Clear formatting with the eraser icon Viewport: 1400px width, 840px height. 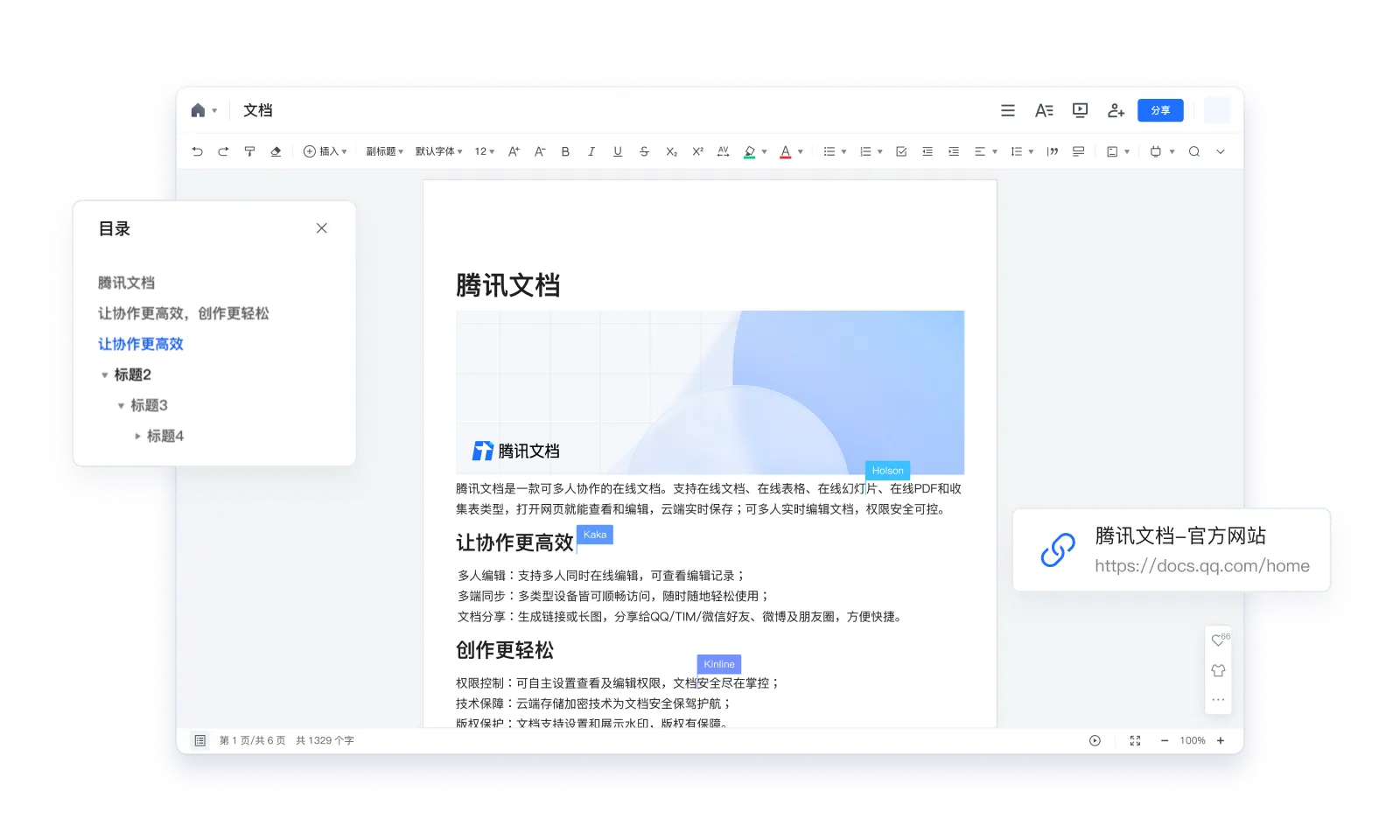[x=276, y=151]
